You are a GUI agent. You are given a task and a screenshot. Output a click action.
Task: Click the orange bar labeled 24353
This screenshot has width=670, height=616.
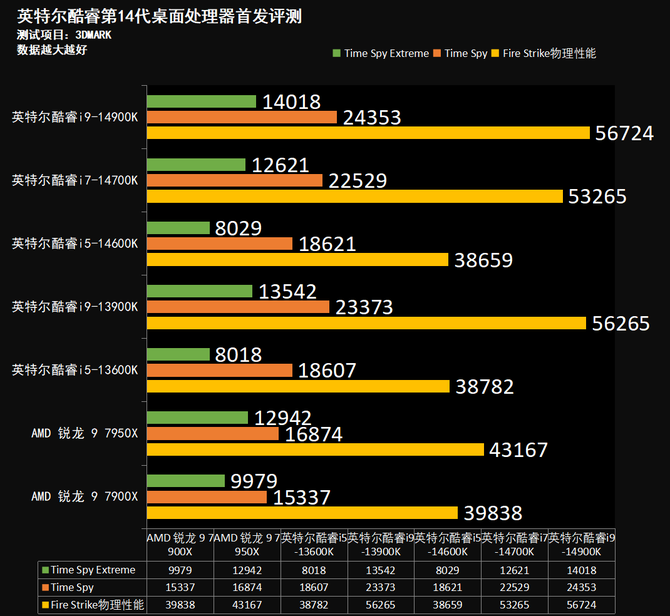tap(242, 117)
